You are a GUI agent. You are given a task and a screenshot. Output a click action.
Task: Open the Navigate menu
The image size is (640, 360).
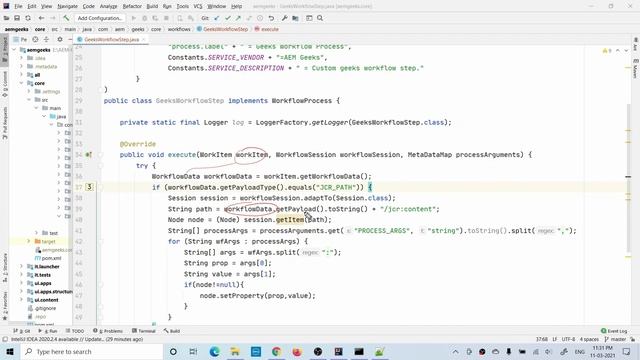pos(67,7)
